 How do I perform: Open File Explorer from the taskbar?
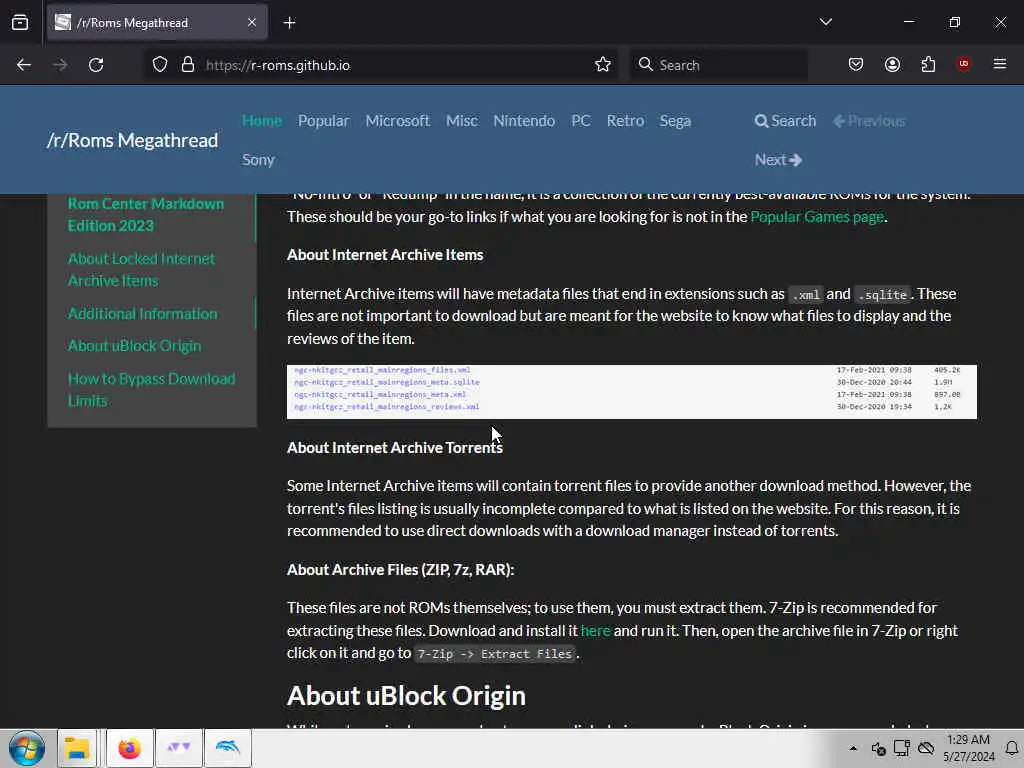(77, 748)
